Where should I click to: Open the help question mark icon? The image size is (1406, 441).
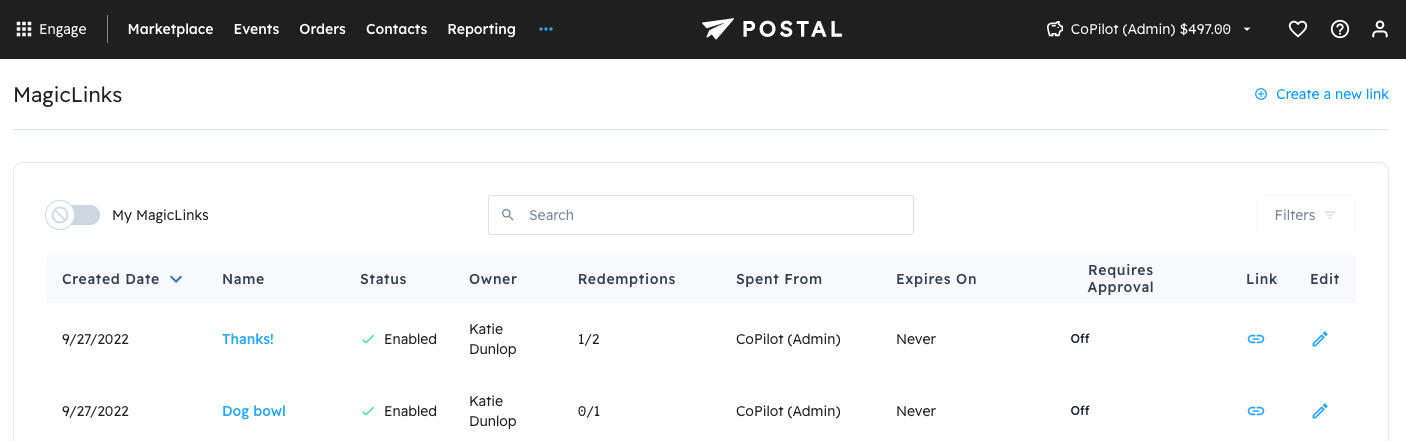click(x=1340, y=29)
